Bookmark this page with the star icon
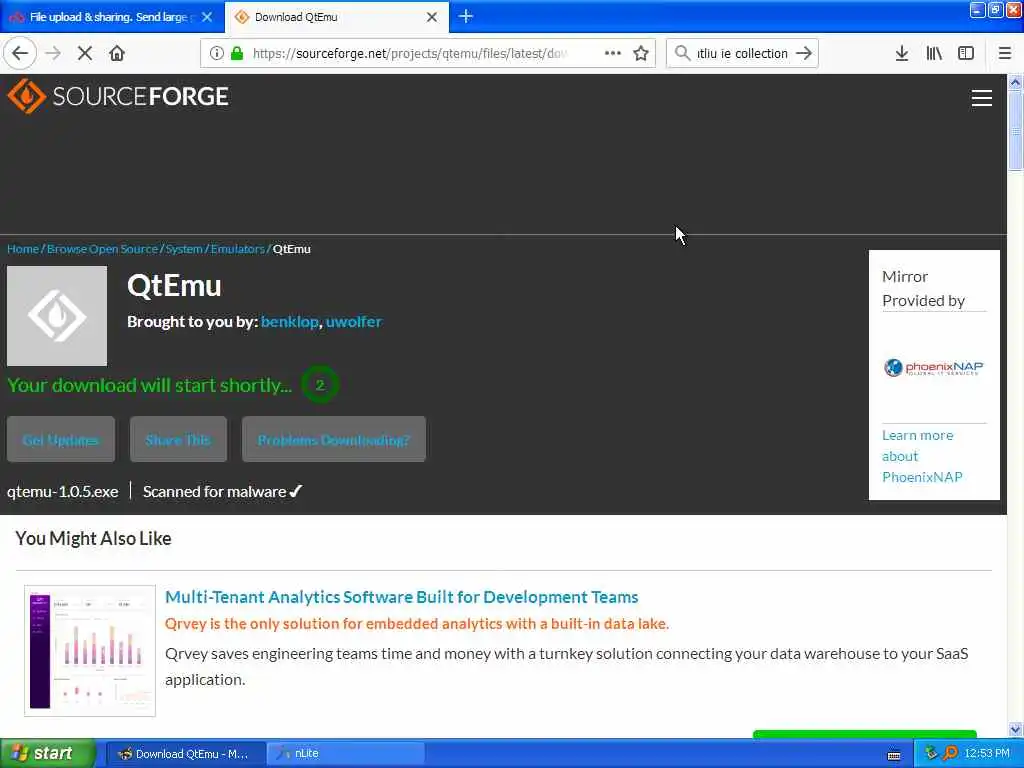 (641, 53)
